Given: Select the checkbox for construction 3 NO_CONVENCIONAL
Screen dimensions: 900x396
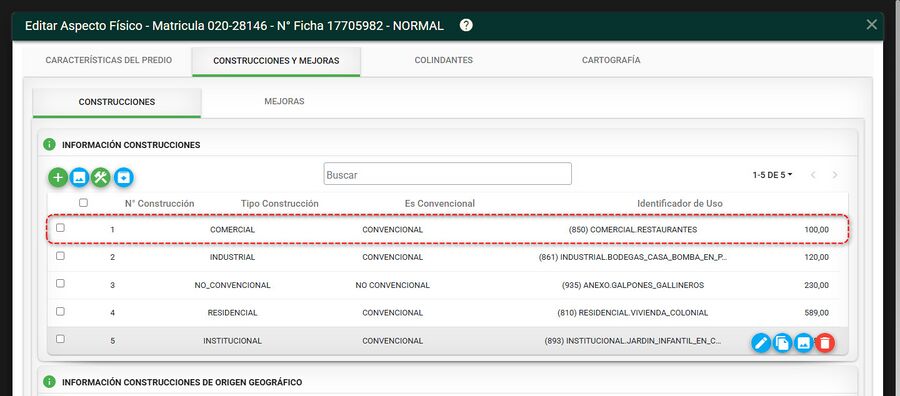Looking at the screenshot, I should click(x=60, y=284).
